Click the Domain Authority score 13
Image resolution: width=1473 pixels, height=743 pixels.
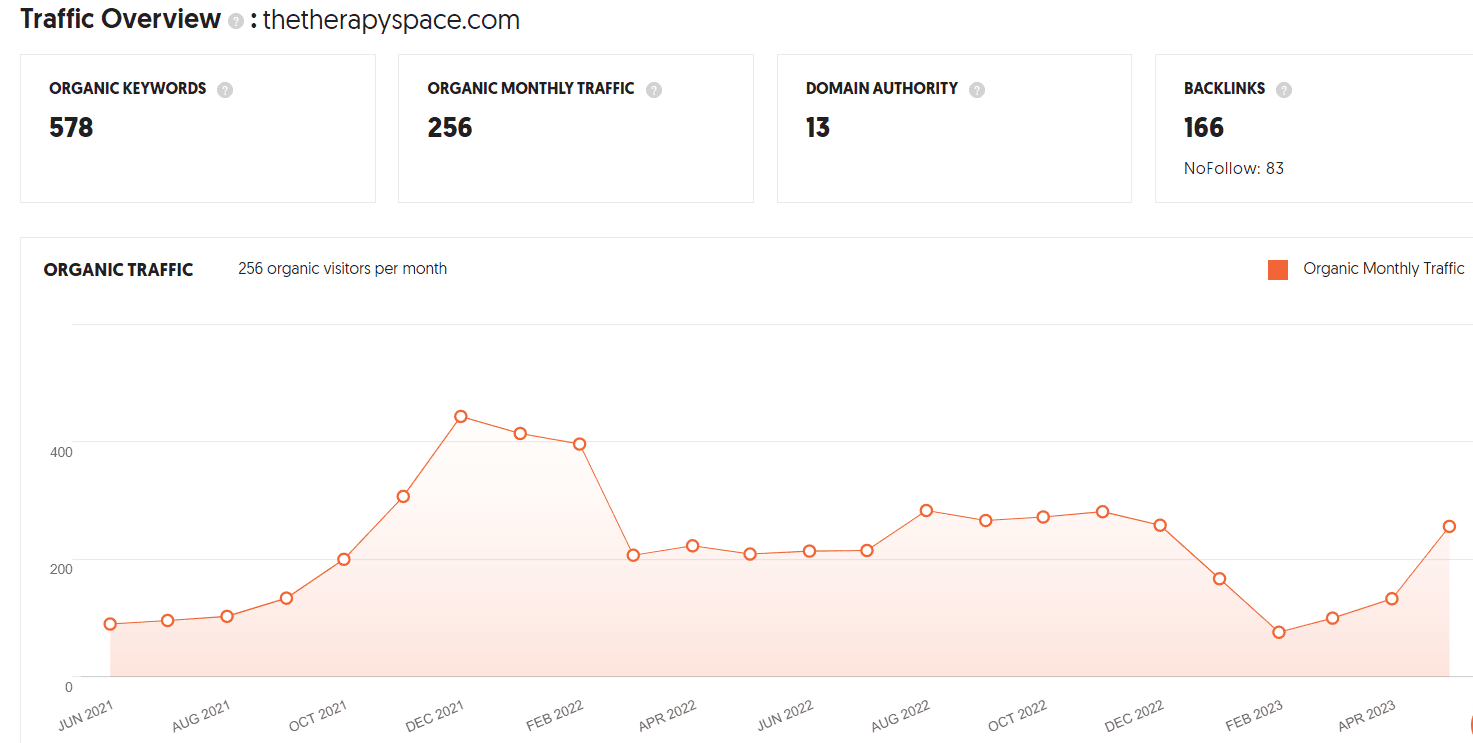point(818,127)
